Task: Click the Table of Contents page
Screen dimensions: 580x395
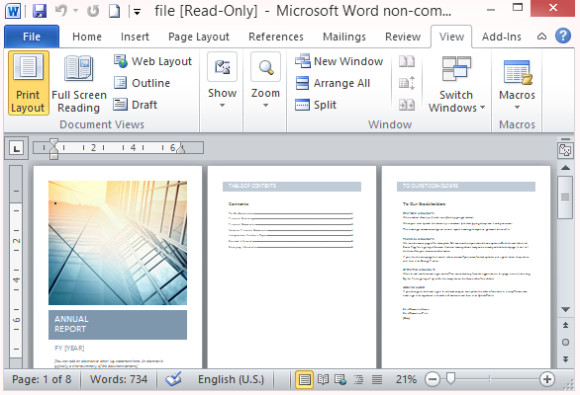Action: tap(292, 266)
